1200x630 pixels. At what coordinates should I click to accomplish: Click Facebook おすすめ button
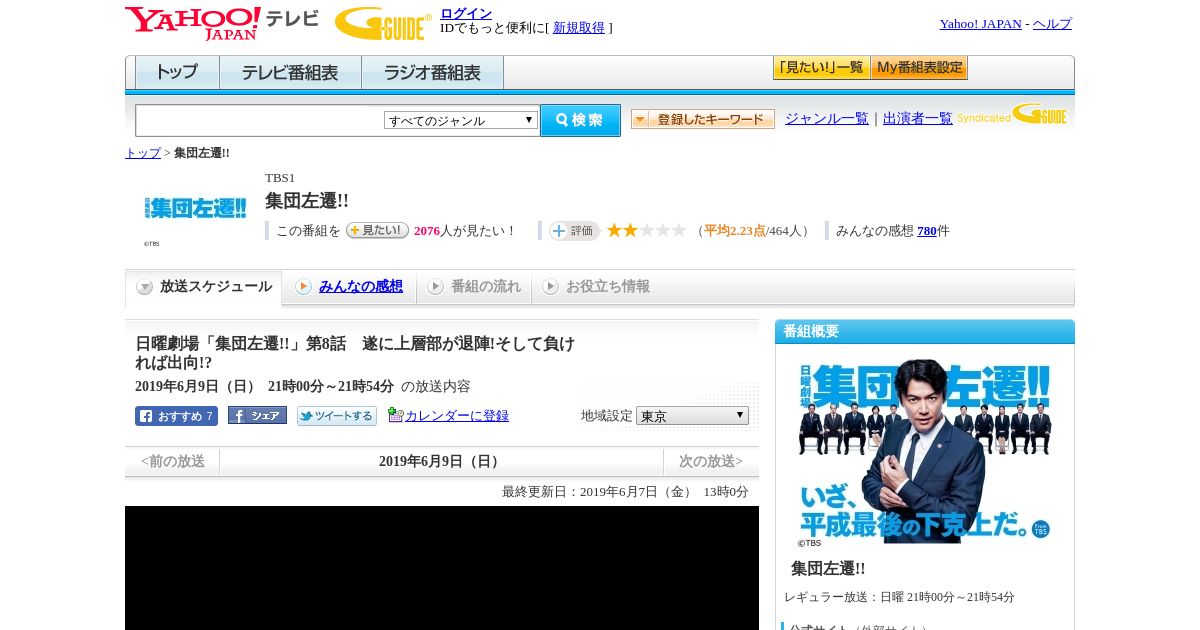pyautogui.click(x=176, y=416)
